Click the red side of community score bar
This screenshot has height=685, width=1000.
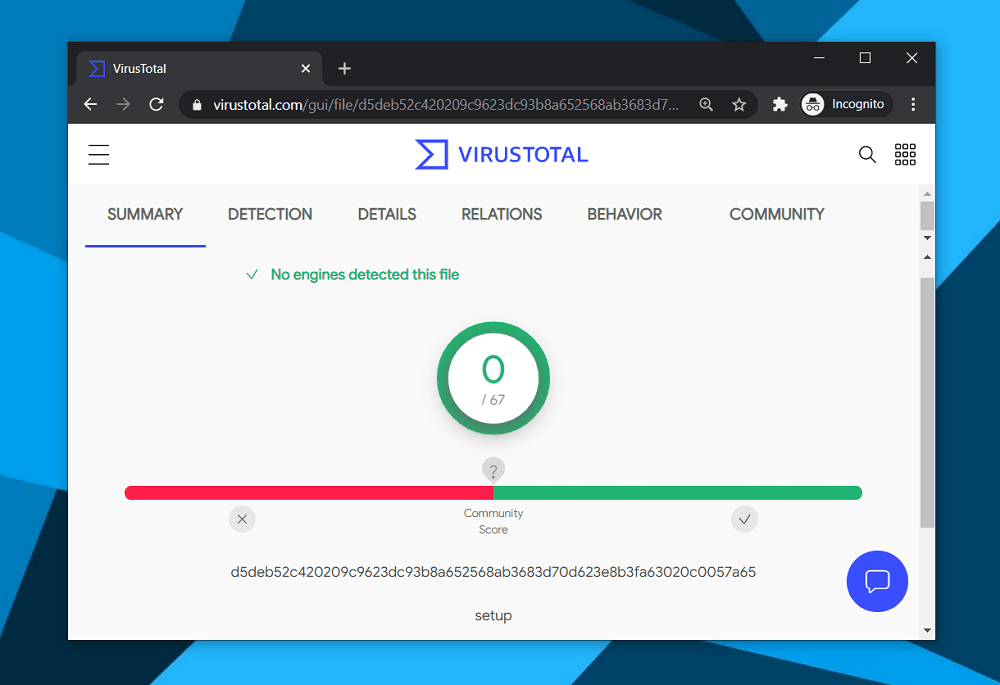(x=309, y=493)
